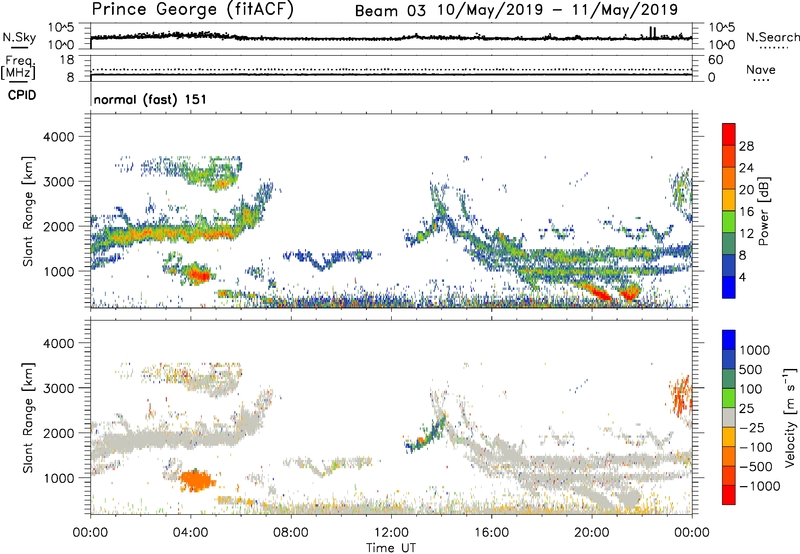Click the "Beam 03" label in the title

(390, 11)
